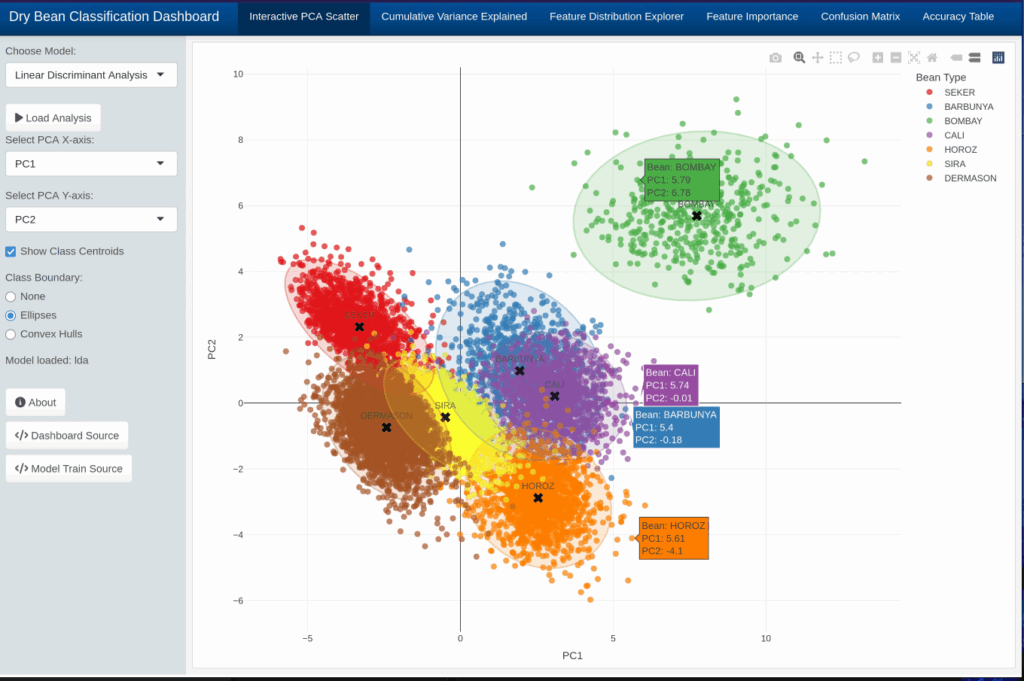
Task: Select the Zoom tool in plot toolbar
Action: 799,58
